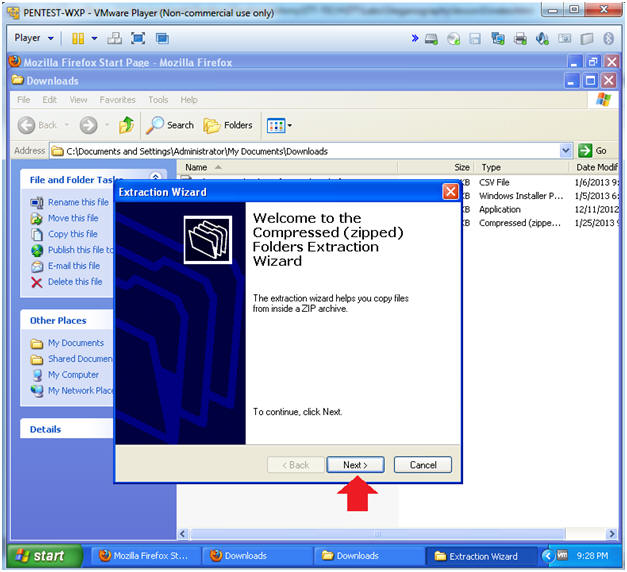Screen dimensions: 627x572
Task: Toggle the Folders pane button
Action: (x=228, y=125)
